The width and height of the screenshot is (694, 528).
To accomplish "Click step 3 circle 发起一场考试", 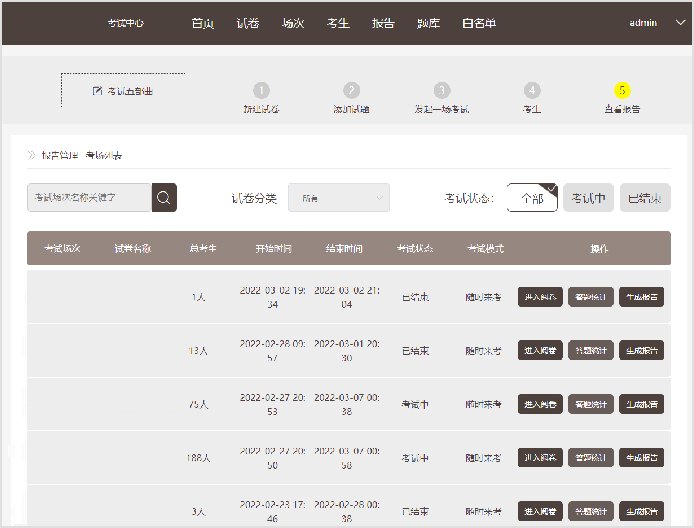I will (x=442, y=90).
